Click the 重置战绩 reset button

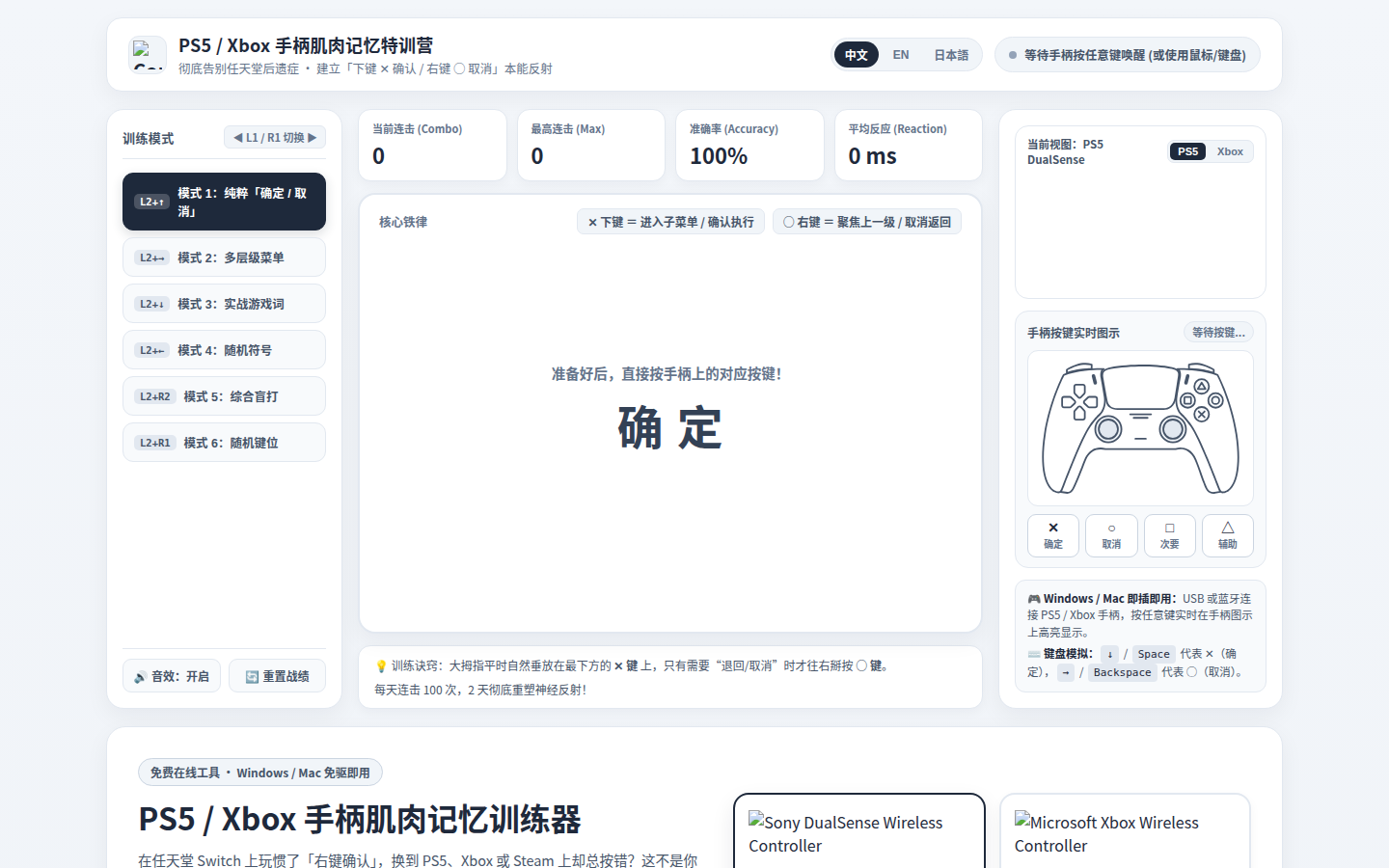pos(277,676)
